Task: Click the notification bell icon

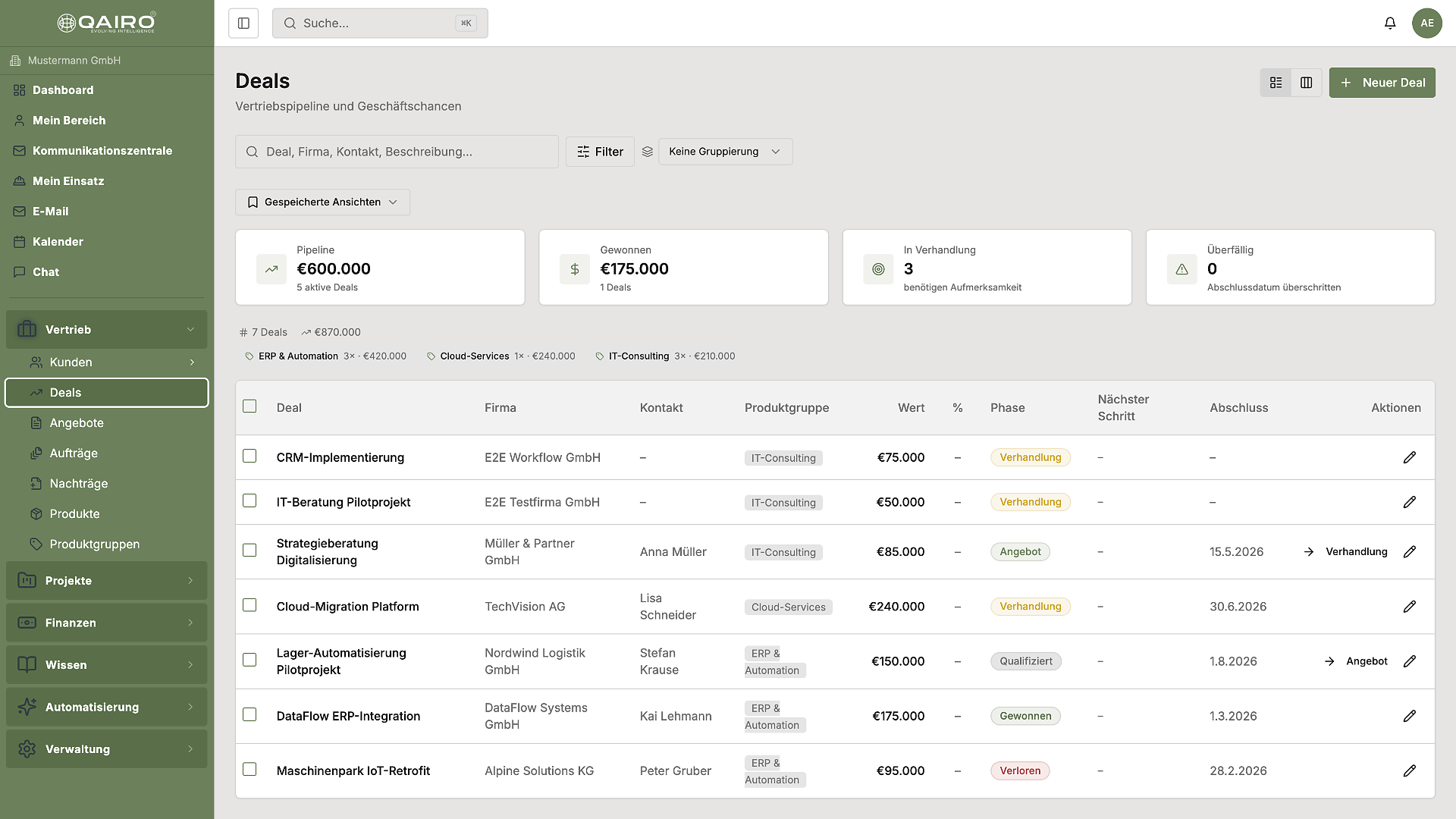Action: (x=1389, y=23)
